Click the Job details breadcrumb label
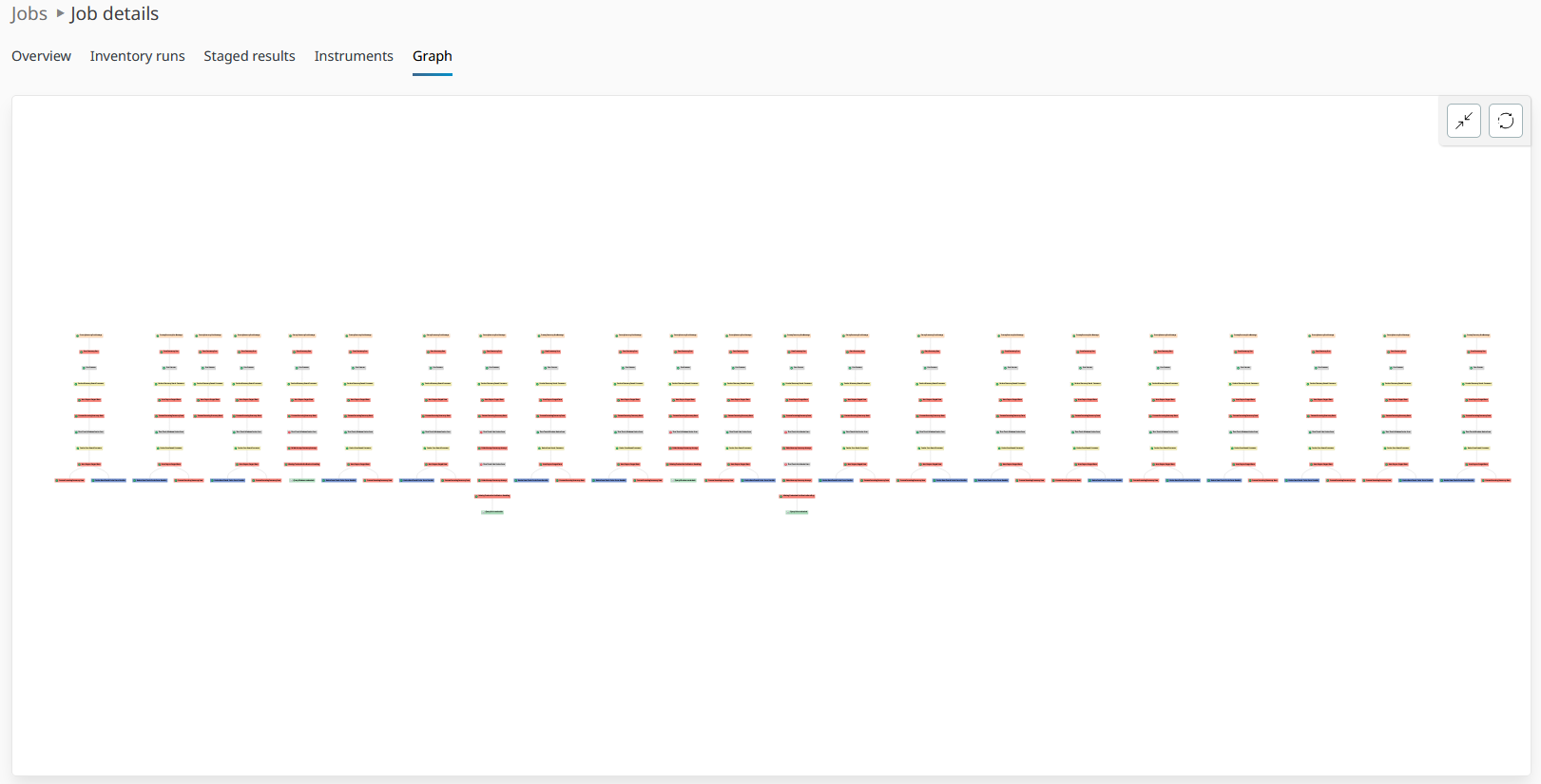Screen dimensions: 1541x784 click(x=114, y=14)
